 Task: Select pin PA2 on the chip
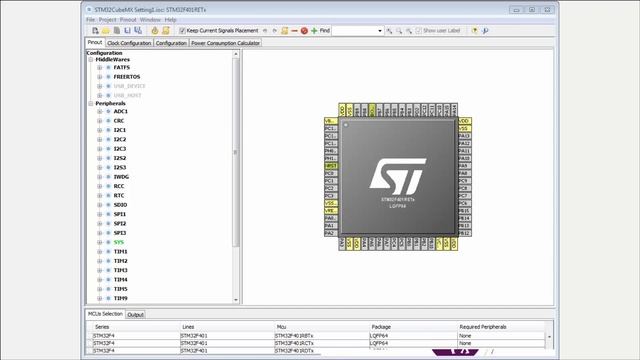pos(331,233)
